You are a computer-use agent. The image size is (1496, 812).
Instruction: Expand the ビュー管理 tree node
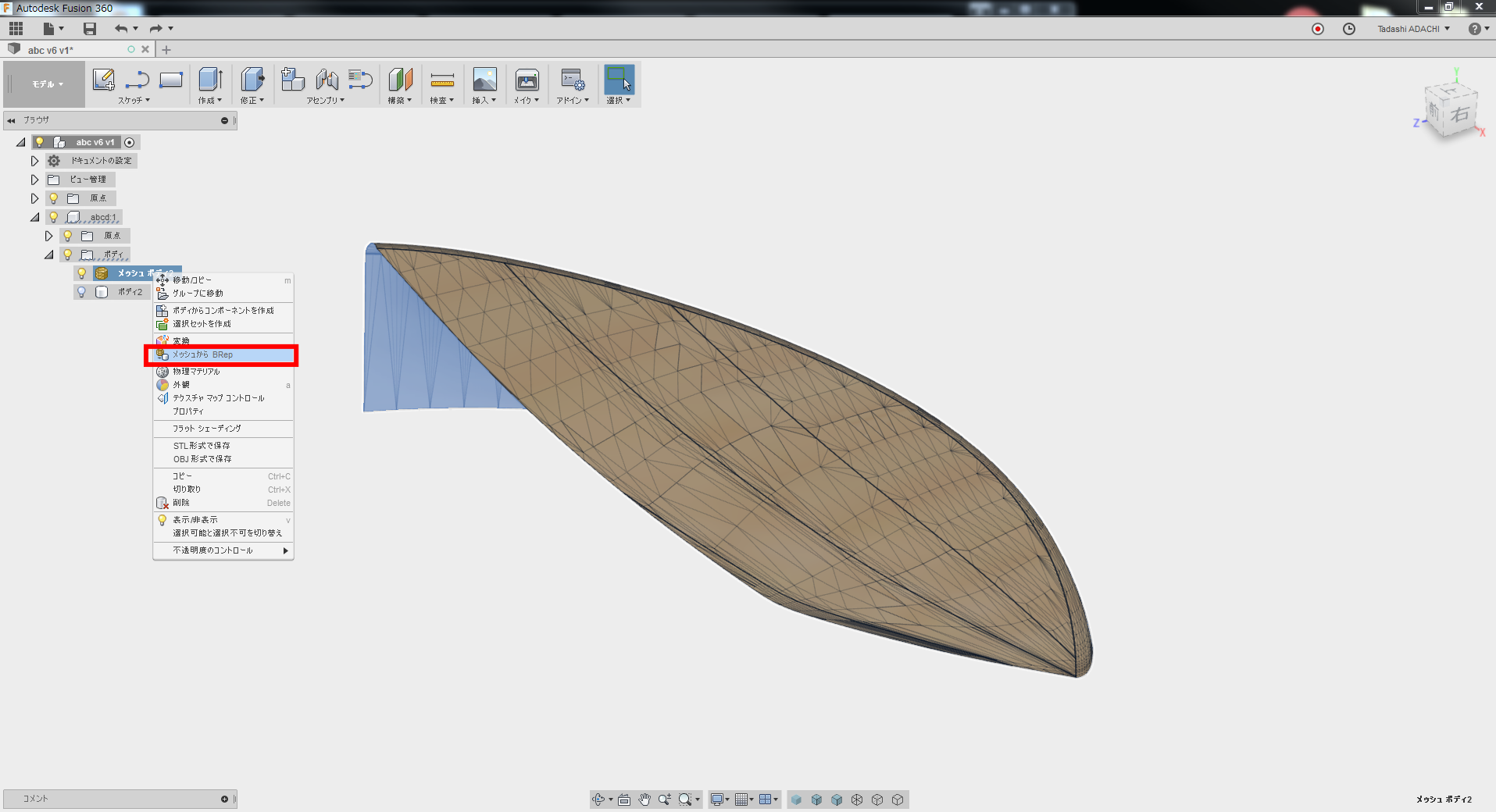pos(34,180)
